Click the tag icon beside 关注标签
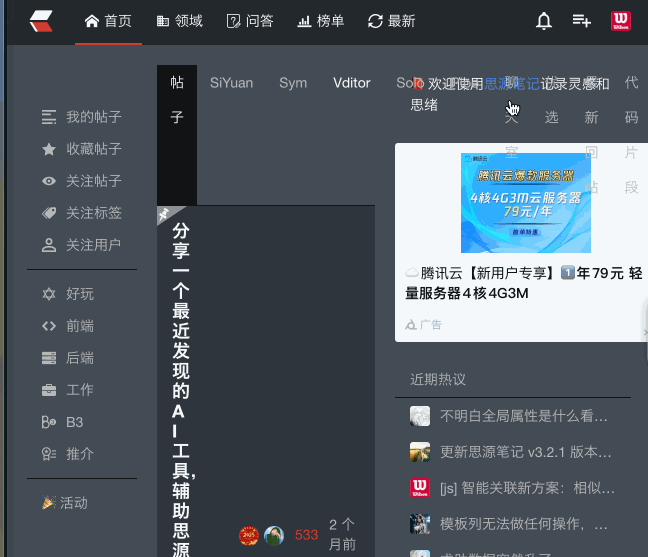 (49, 213)
